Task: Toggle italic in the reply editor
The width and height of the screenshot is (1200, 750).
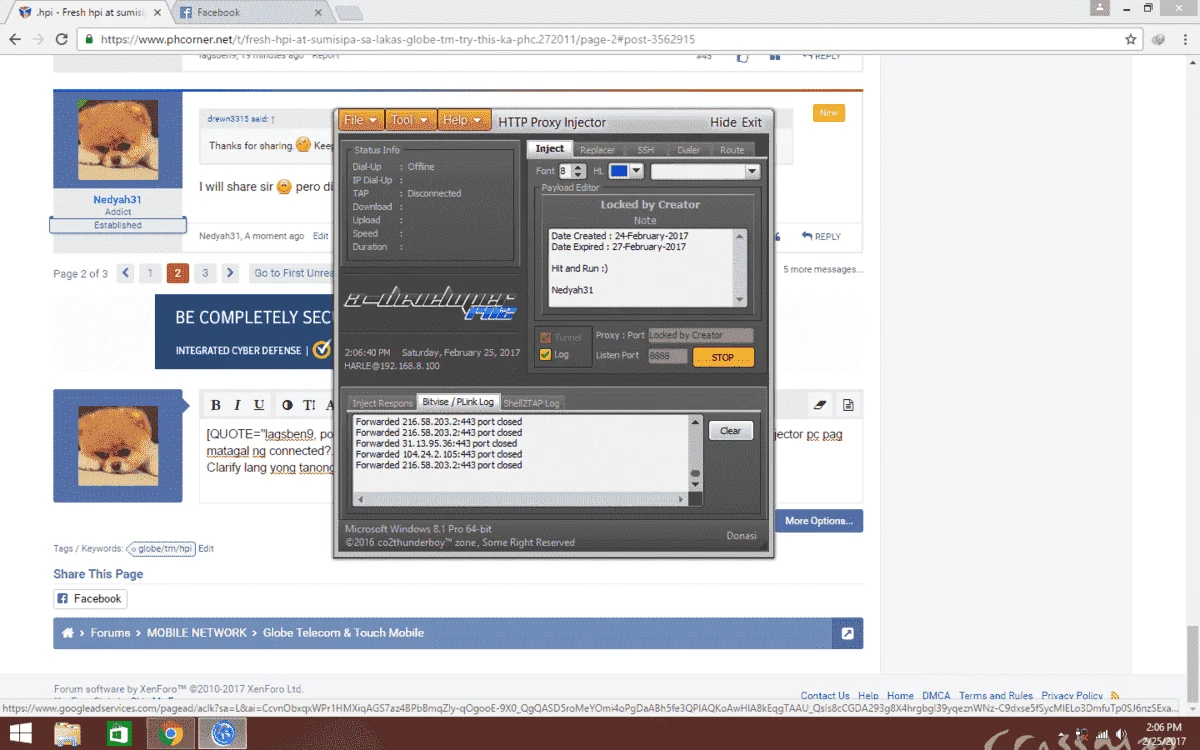Action: [237, 405]
